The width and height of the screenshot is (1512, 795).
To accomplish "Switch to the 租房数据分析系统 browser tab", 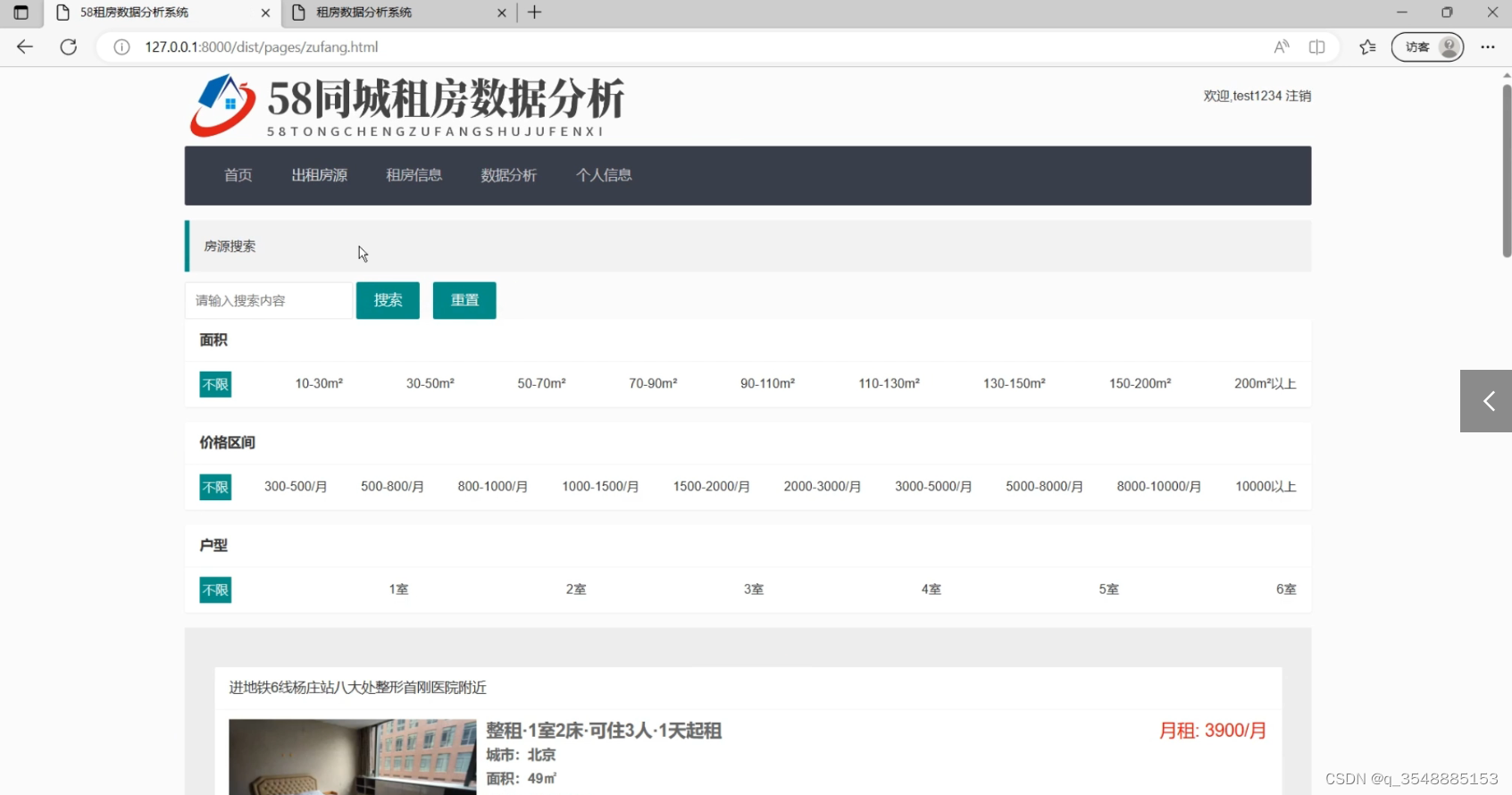I will (398, 13).
